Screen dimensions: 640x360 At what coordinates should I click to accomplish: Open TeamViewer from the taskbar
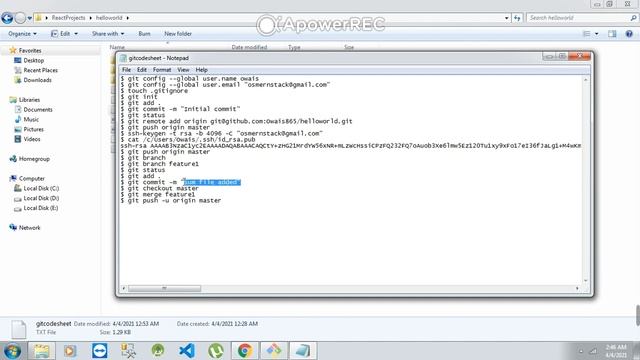[100, 351]
